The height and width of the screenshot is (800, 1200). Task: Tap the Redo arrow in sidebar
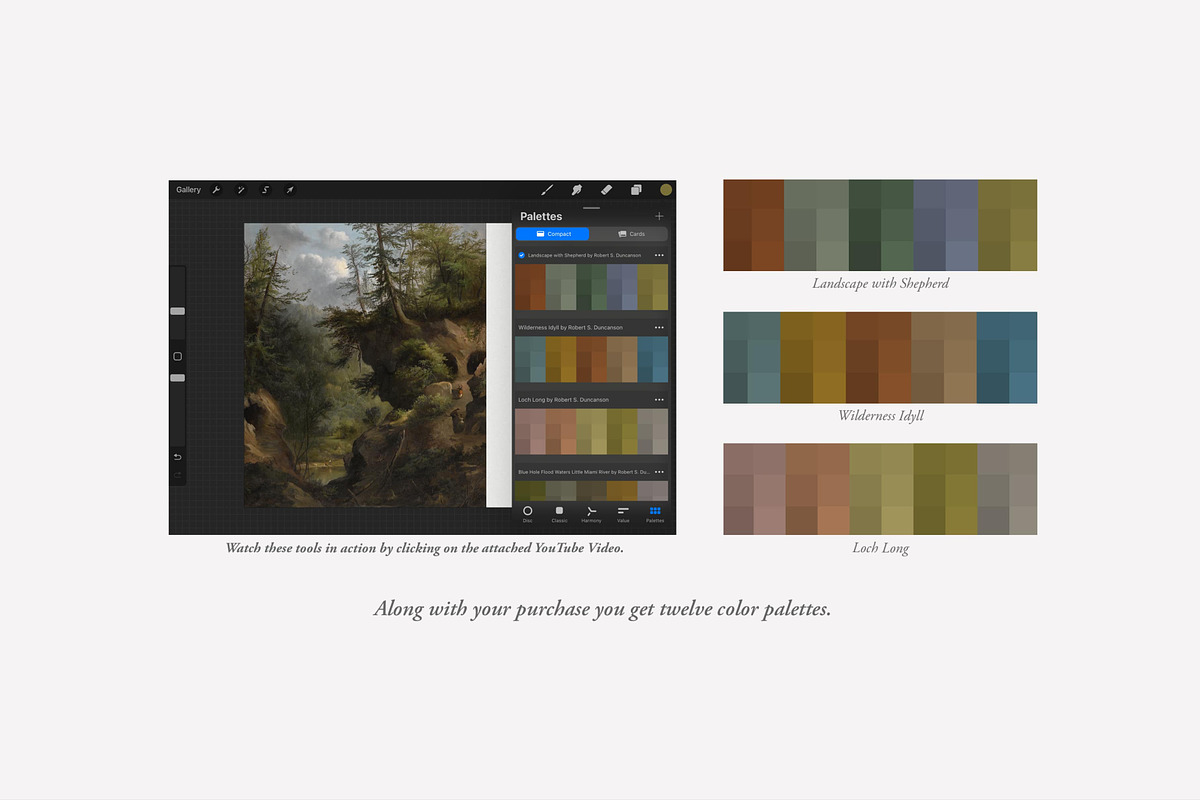pyautogui.click(x=178, y=475)
